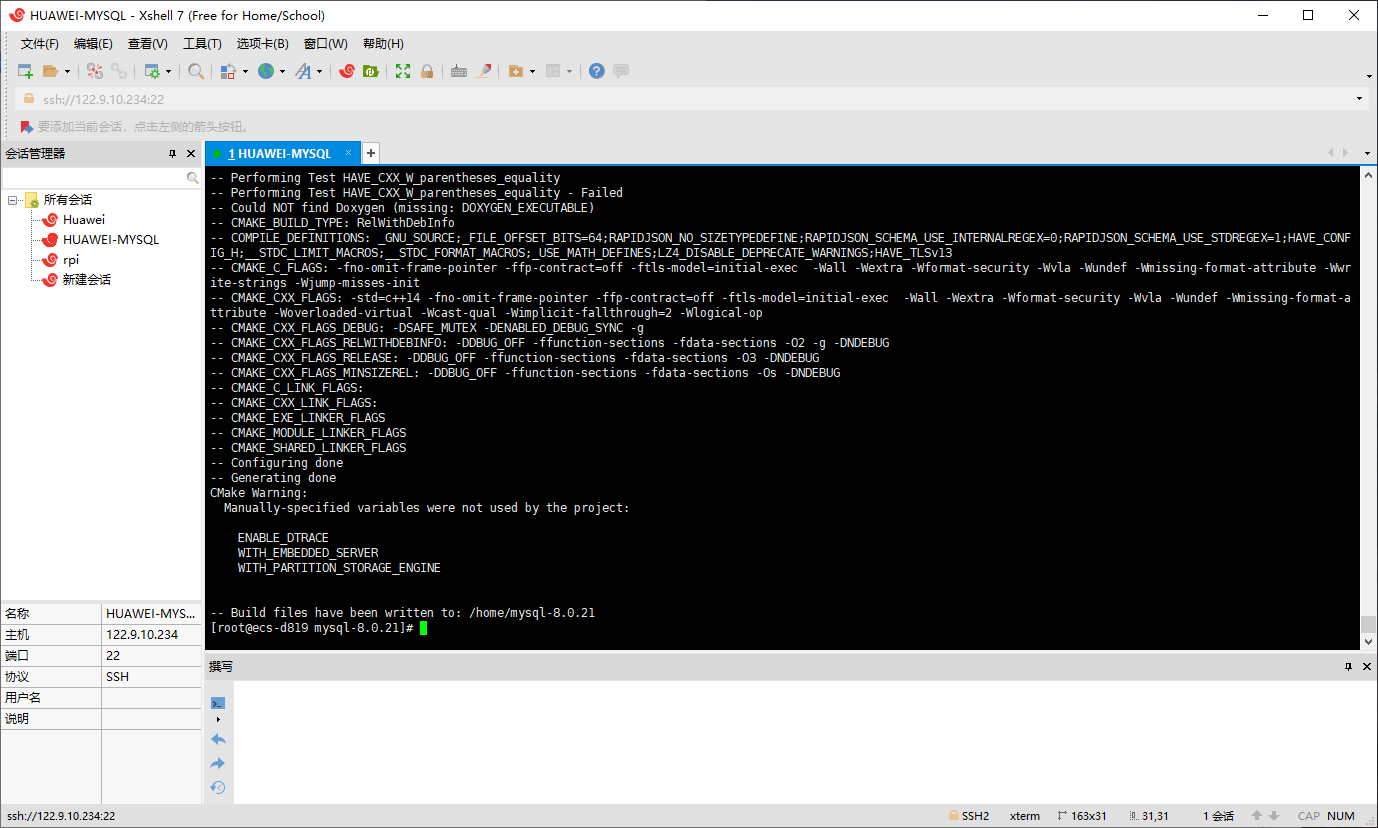Expand the Encoding globe dropdown arrow
The image size is (1378, 828).
click(x=282, y=71)
